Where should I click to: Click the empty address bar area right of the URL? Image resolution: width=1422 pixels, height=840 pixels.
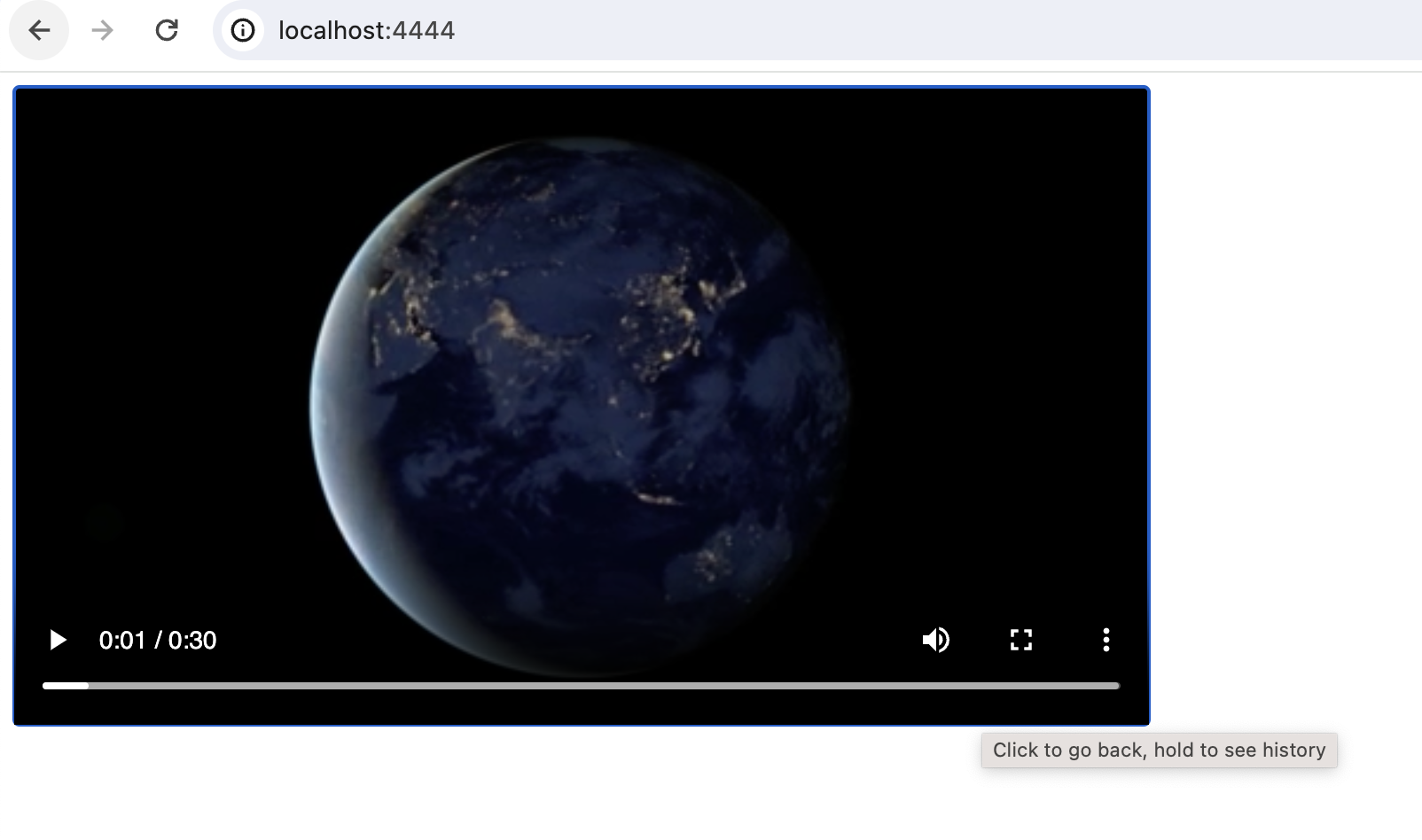click(x=887, y=30)
